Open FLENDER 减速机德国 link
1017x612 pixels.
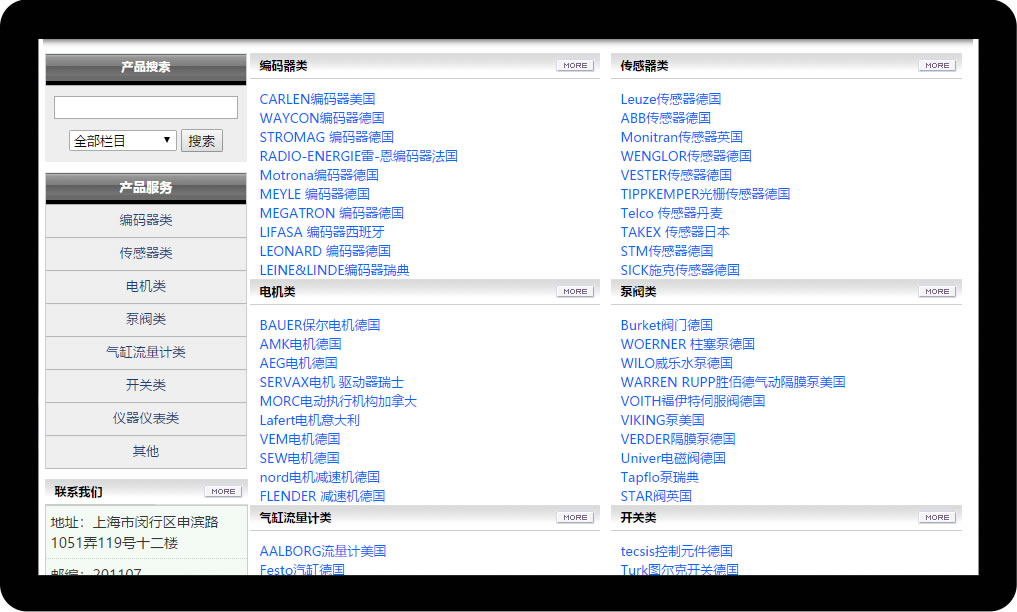[322, 497]
